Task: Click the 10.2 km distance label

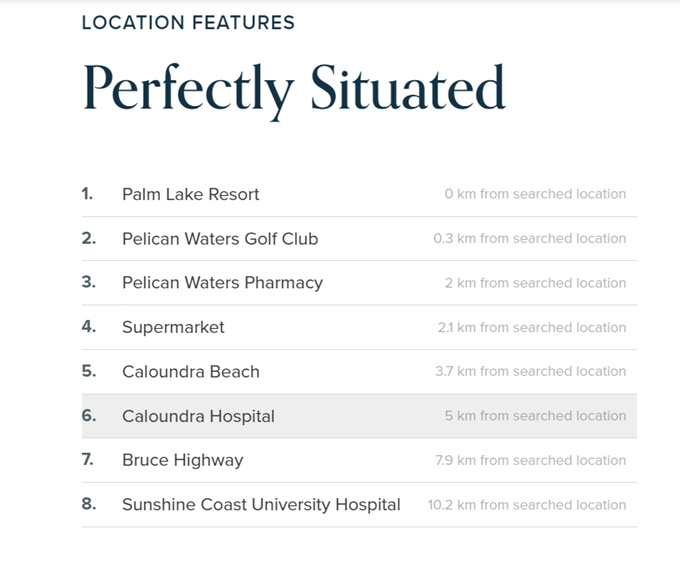Action: pos(527,505)
